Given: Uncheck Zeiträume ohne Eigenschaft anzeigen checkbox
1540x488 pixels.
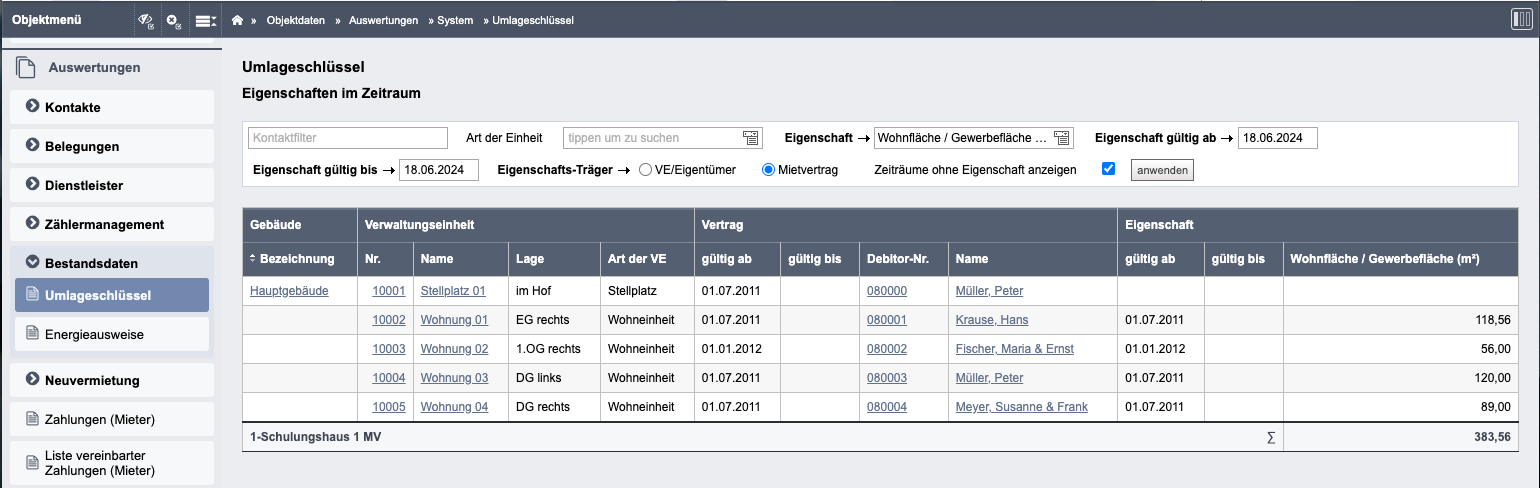Looking at the screenshot, I should pos(1108,169).
